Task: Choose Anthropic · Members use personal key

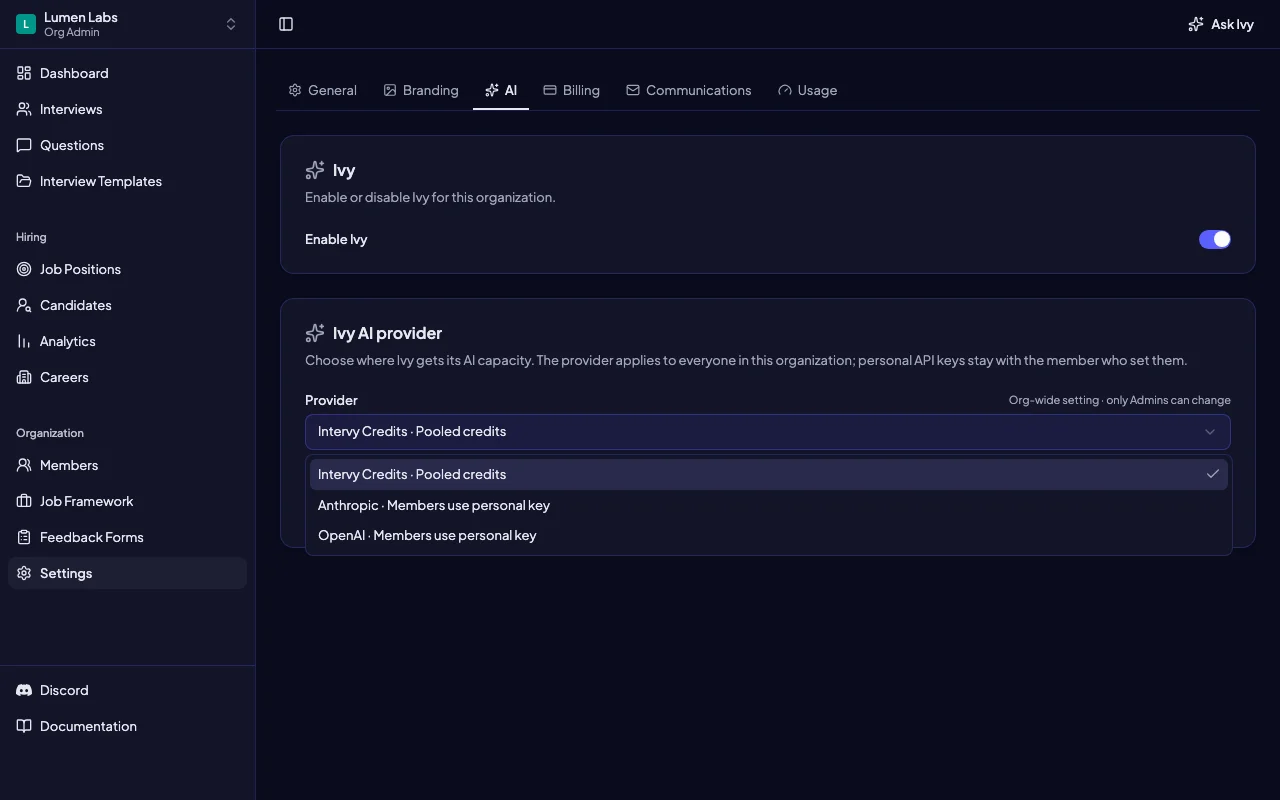Action: tap(768, 505)
